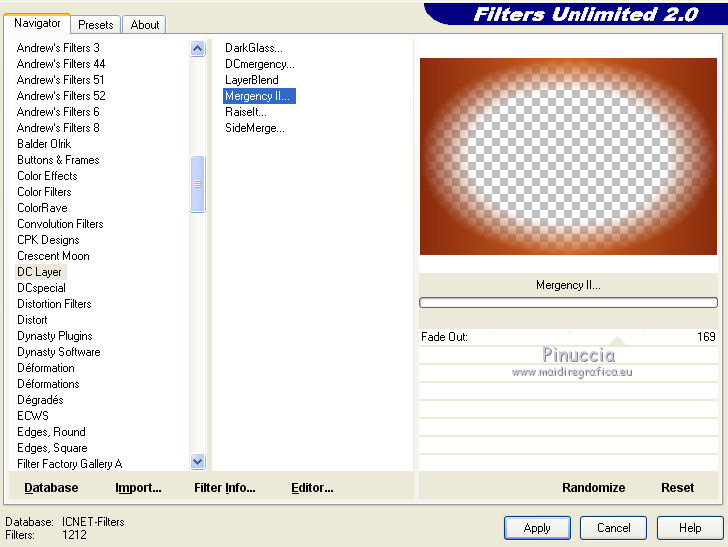This screenshot has height=547, width=728.
Task: Select DCspecial category
Action: pos(41,288)
